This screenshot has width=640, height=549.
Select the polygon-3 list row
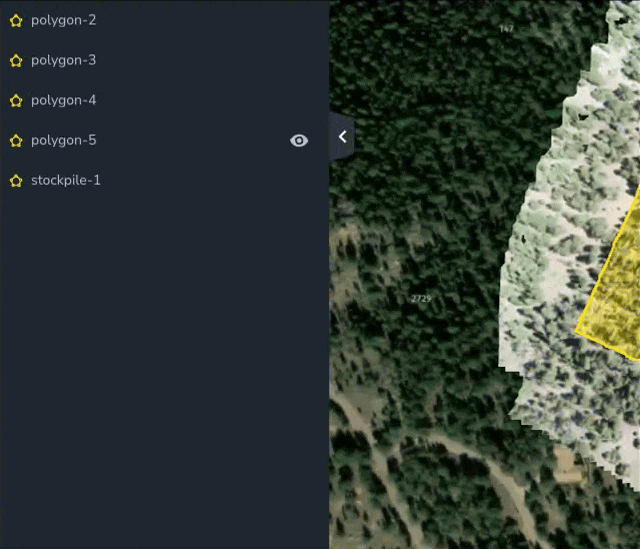[x=164, y=60]
